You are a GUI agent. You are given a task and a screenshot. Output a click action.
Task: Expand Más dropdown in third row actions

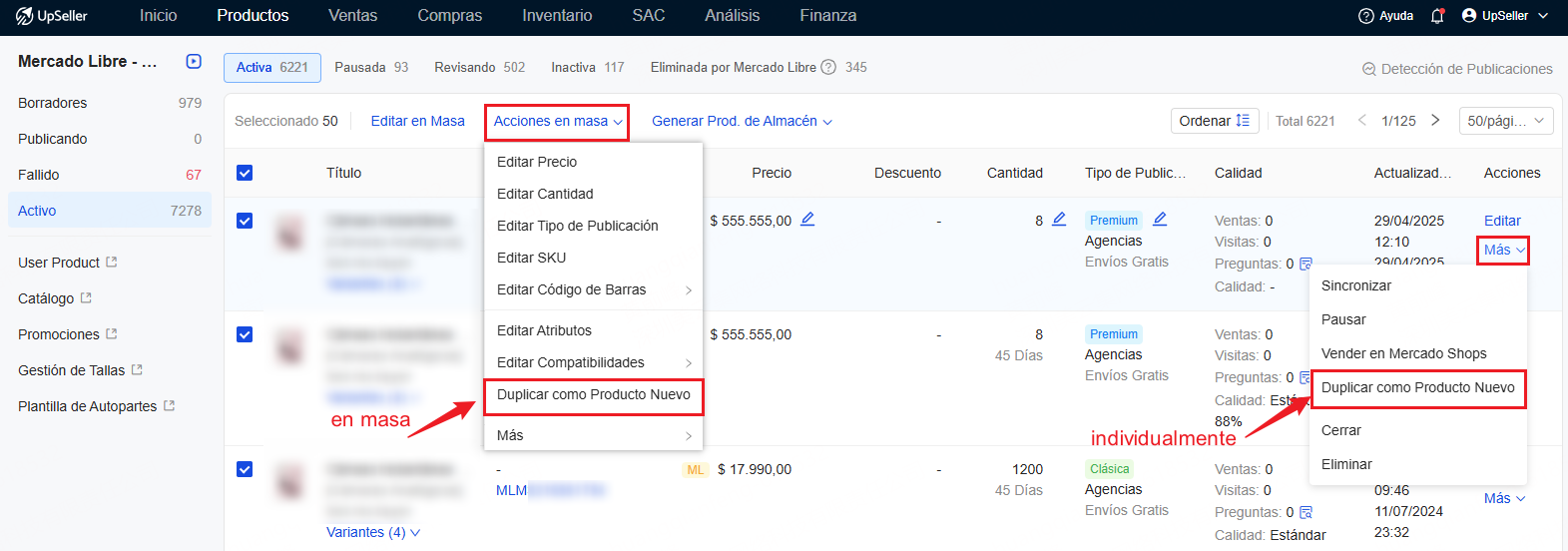(x=1504, y=498)
